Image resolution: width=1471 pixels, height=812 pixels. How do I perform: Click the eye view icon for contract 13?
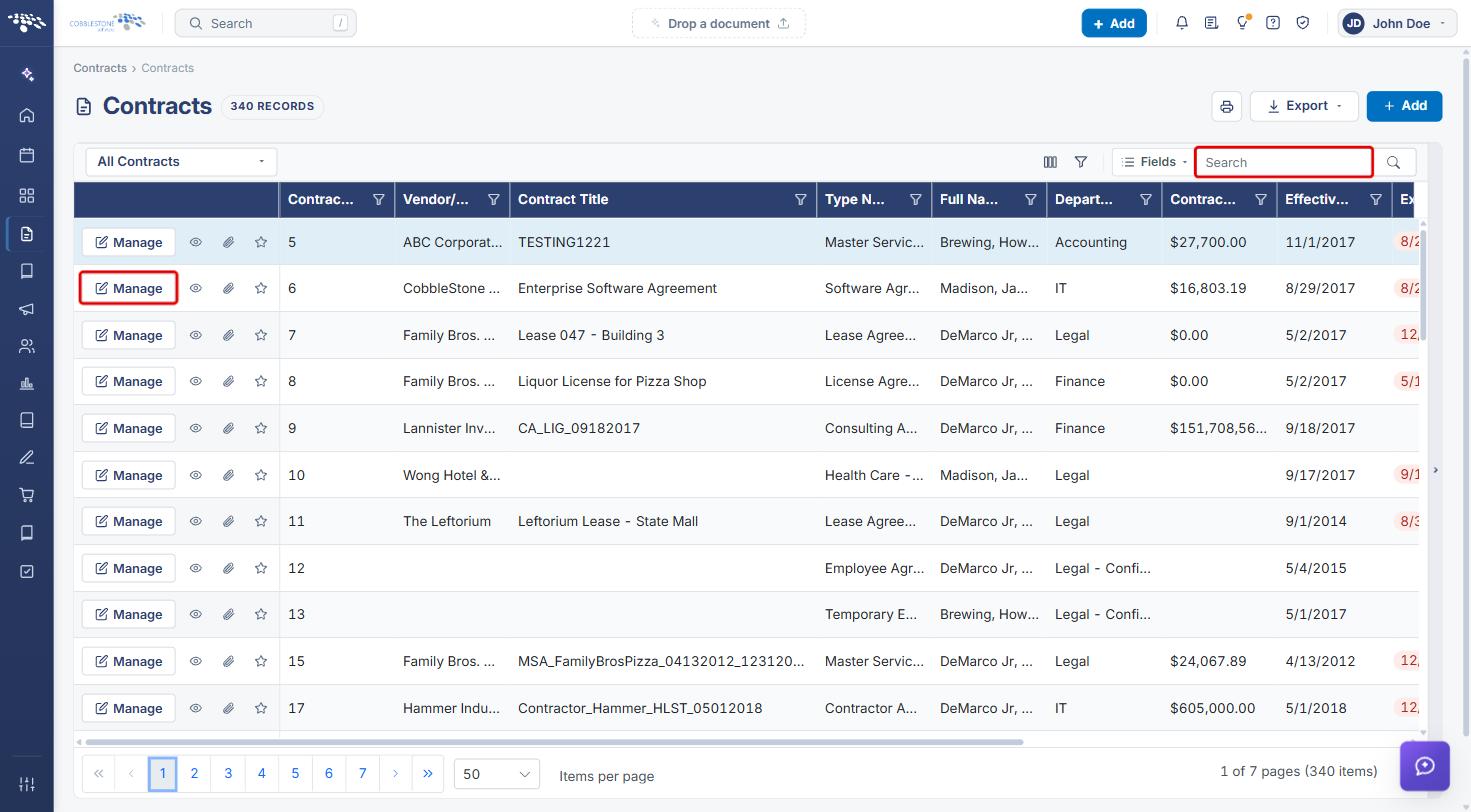click(x=196, y=614)
